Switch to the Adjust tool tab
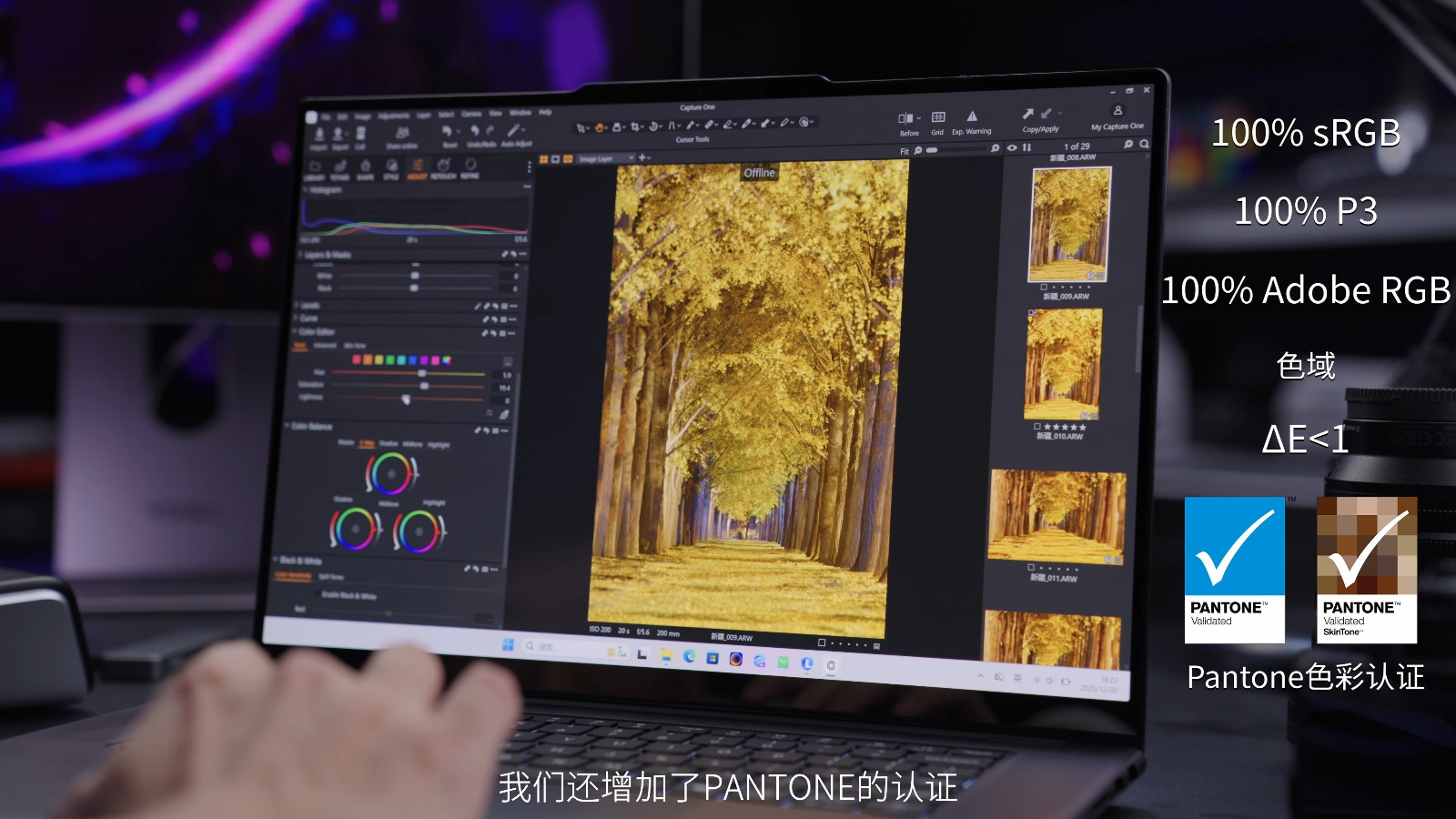Image resolution: width=1456 pixels, height=819 pixels. 418,169
